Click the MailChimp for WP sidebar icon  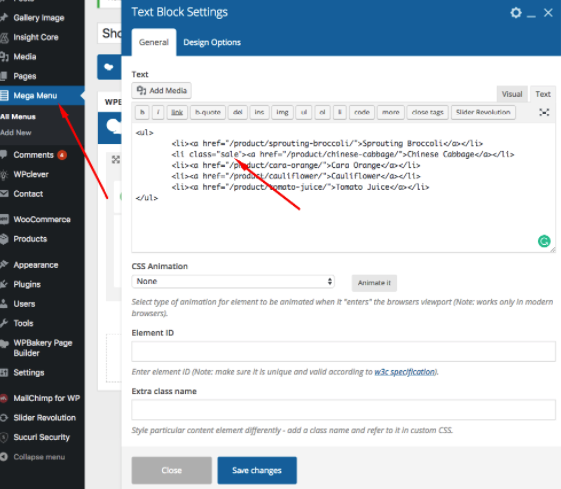(x=4, y=398)
